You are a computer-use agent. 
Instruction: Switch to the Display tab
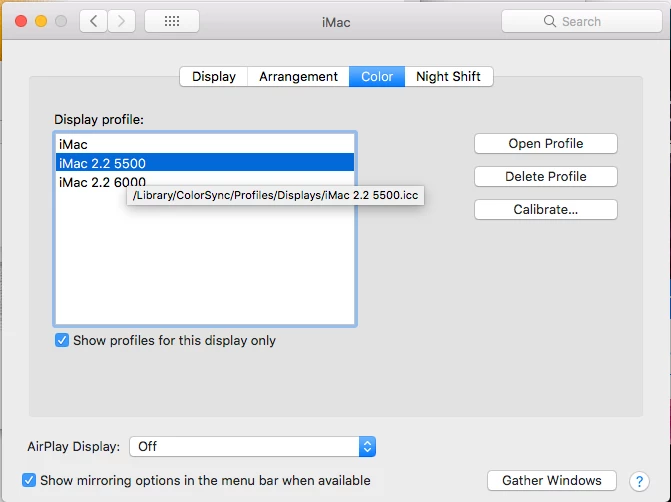coord(214,77)
